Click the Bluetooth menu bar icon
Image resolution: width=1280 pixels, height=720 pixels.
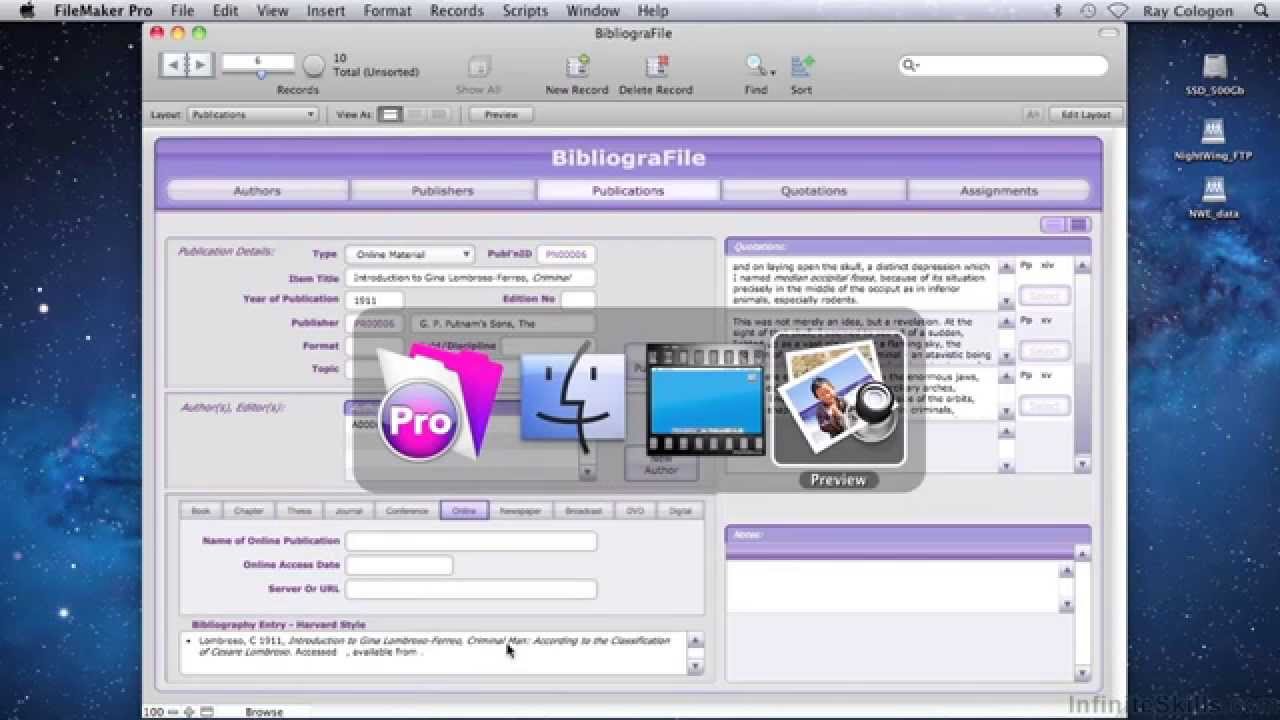pyautogui.click(x=1058, y=11)
